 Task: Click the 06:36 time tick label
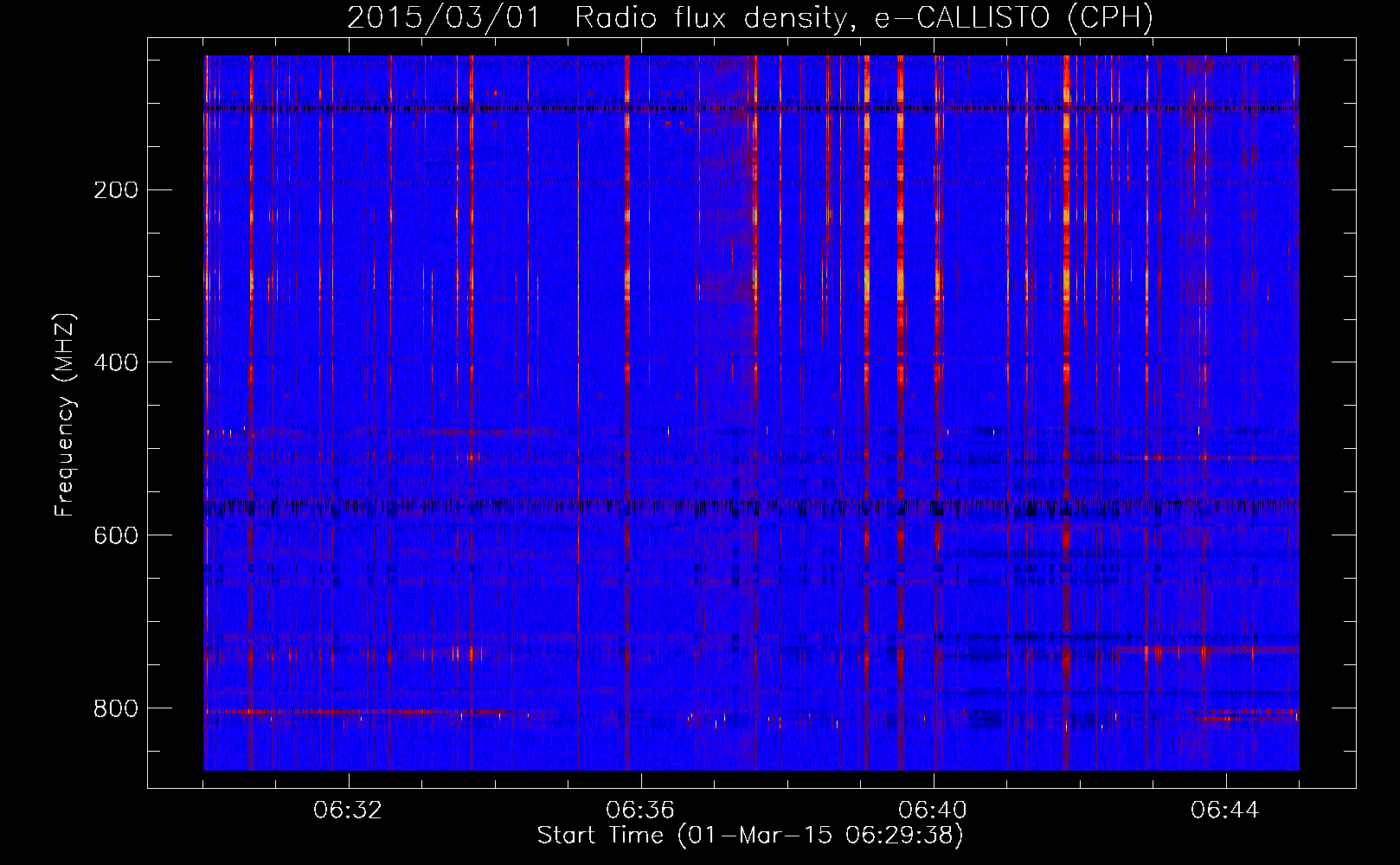(x=640, y=811)
